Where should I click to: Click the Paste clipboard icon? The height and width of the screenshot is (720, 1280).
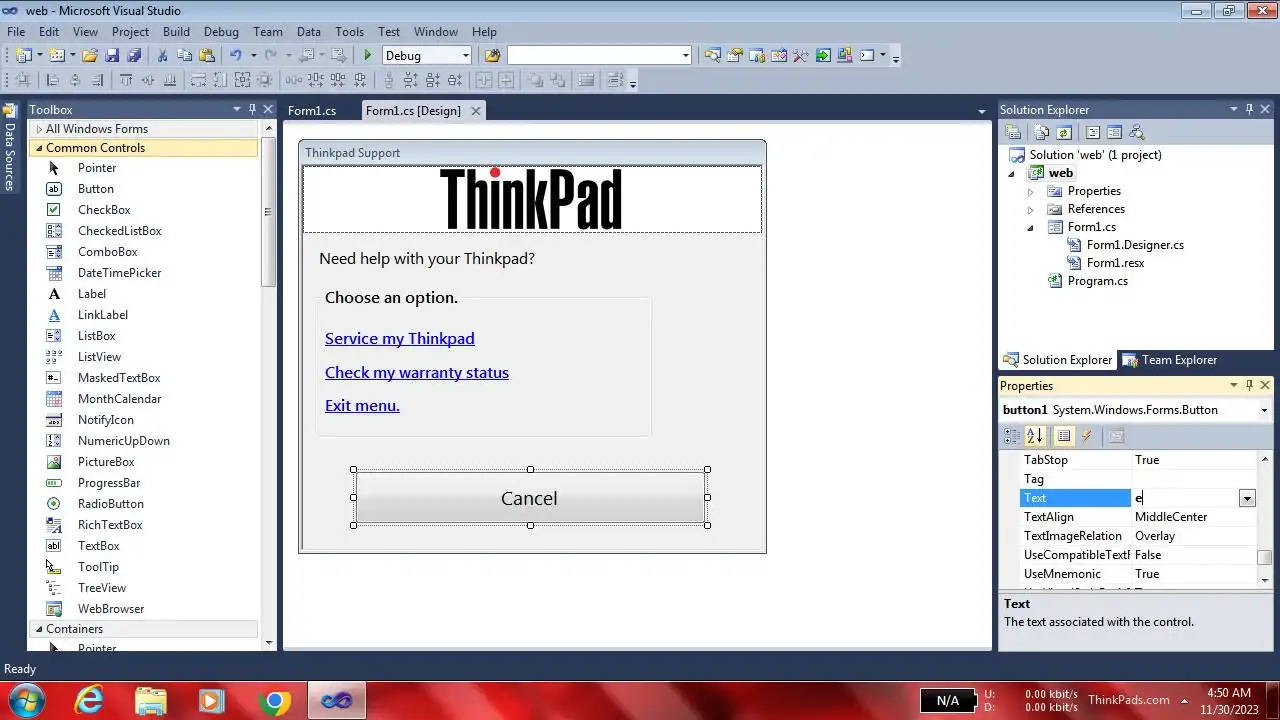point(207,55)
